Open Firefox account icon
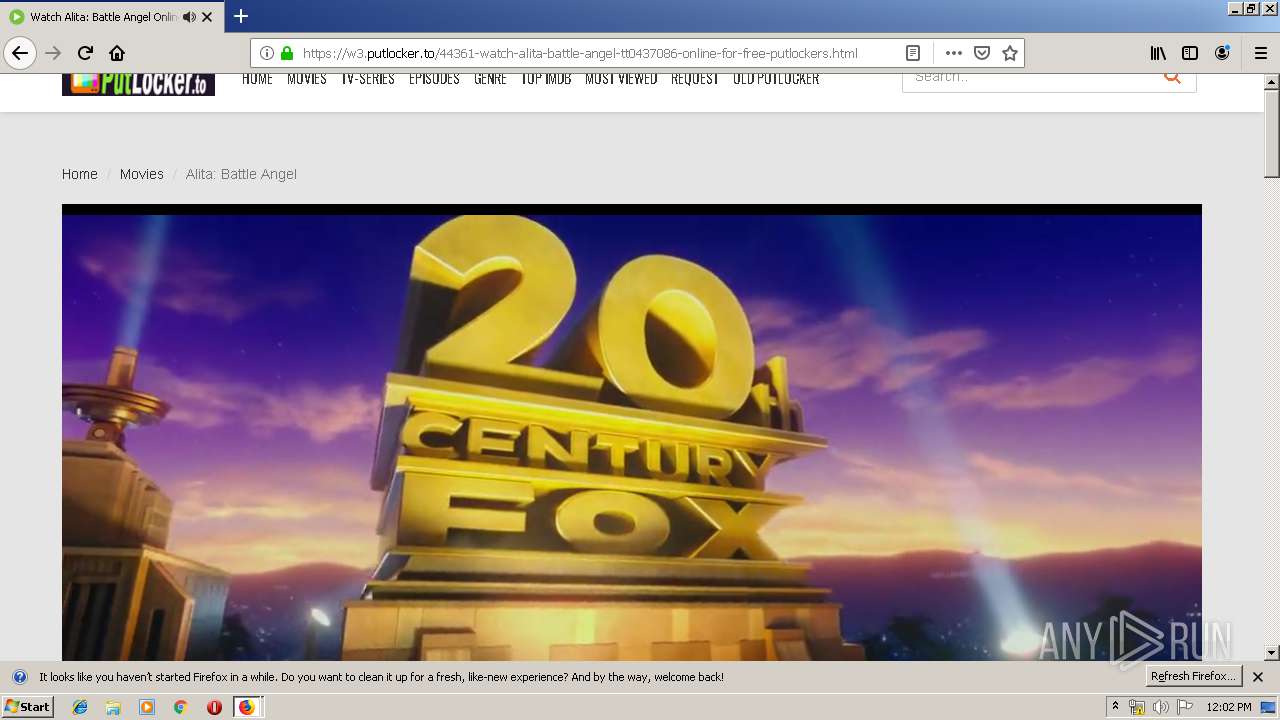This screenshot has height=720, width=1280. 1222,53
